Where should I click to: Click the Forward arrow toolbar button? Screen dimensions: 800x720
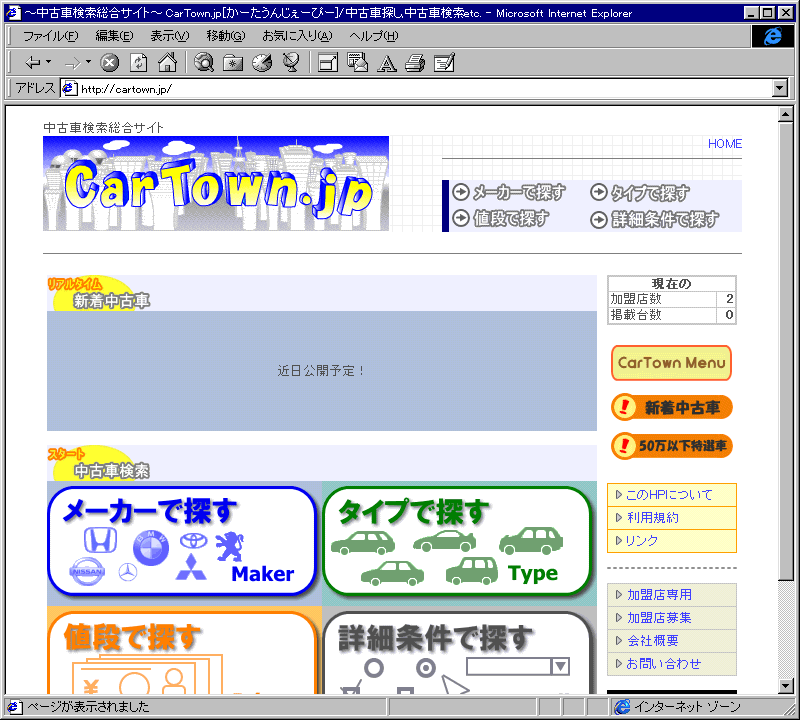(x=72, y=63)
